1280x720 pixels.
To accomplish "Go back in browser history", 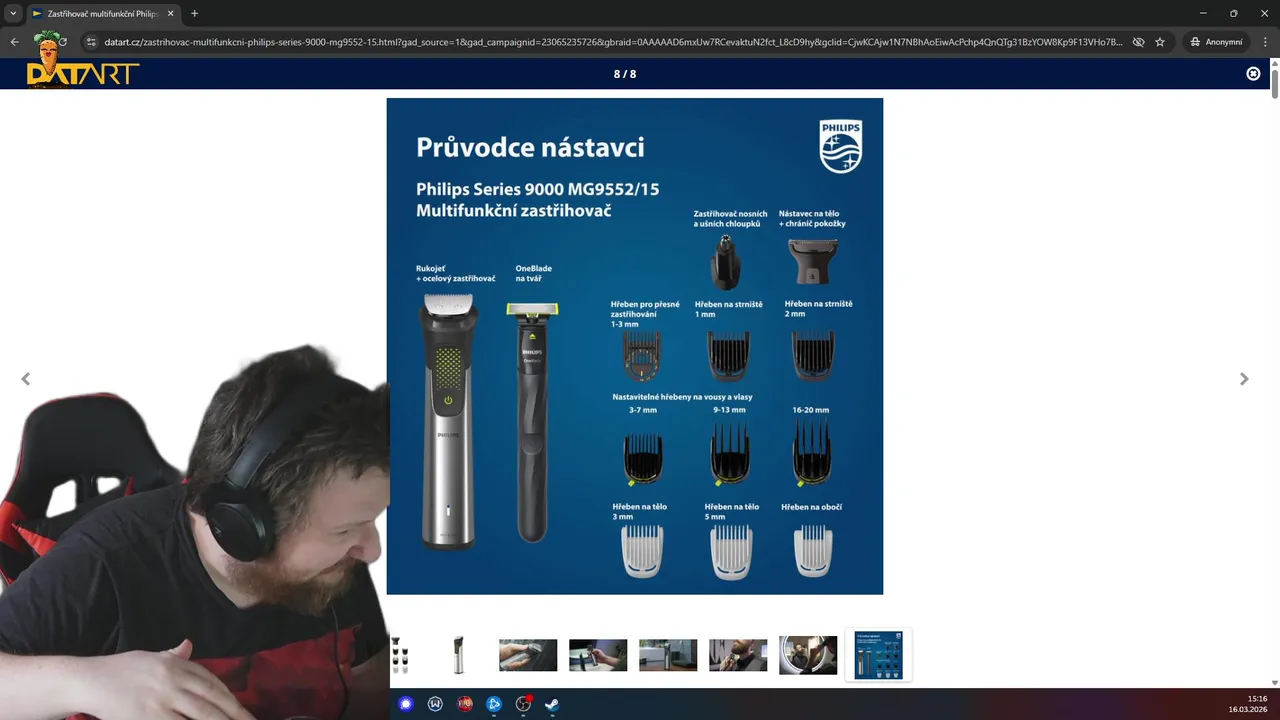I will click(14, 42).
